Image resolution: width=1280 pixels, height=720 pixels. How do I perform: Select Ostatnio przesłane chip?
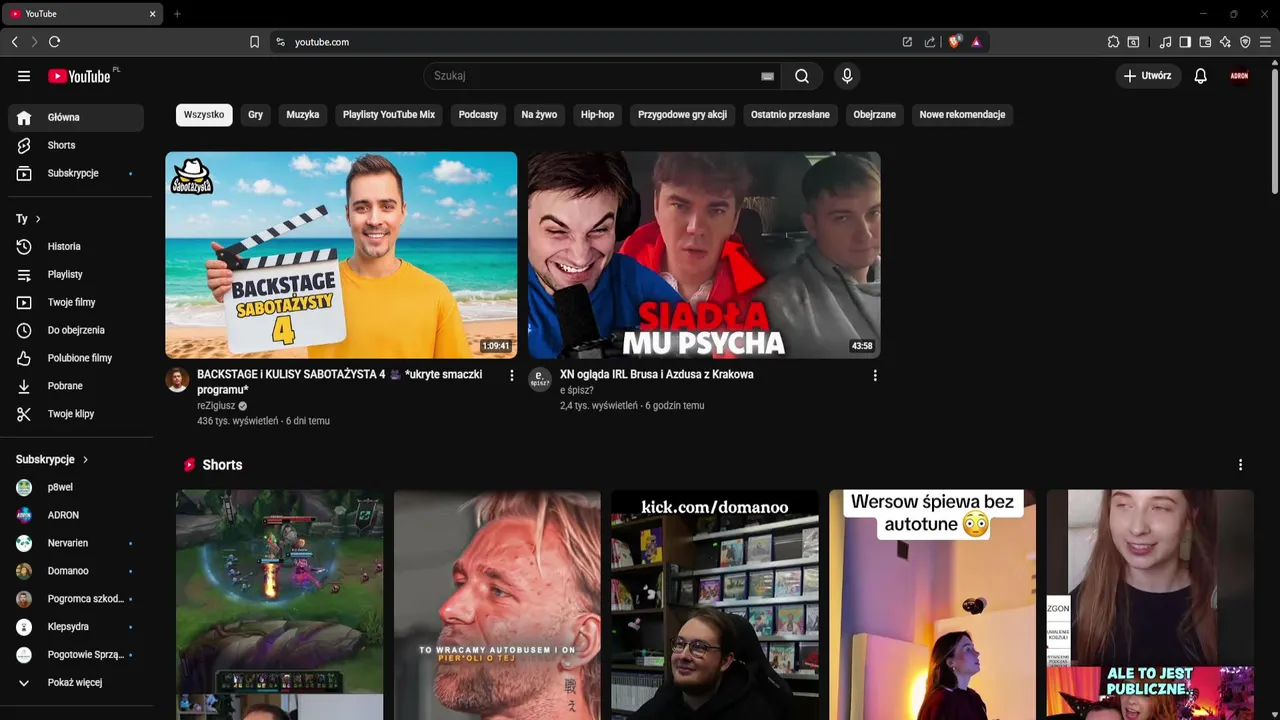(790, 115)
